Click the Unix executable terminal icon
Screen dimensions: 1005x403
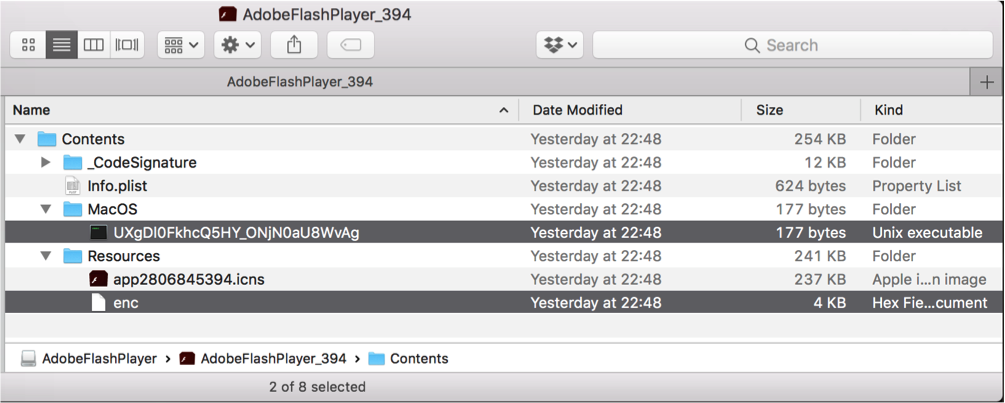pyautogui.click(x=98, y=233)
